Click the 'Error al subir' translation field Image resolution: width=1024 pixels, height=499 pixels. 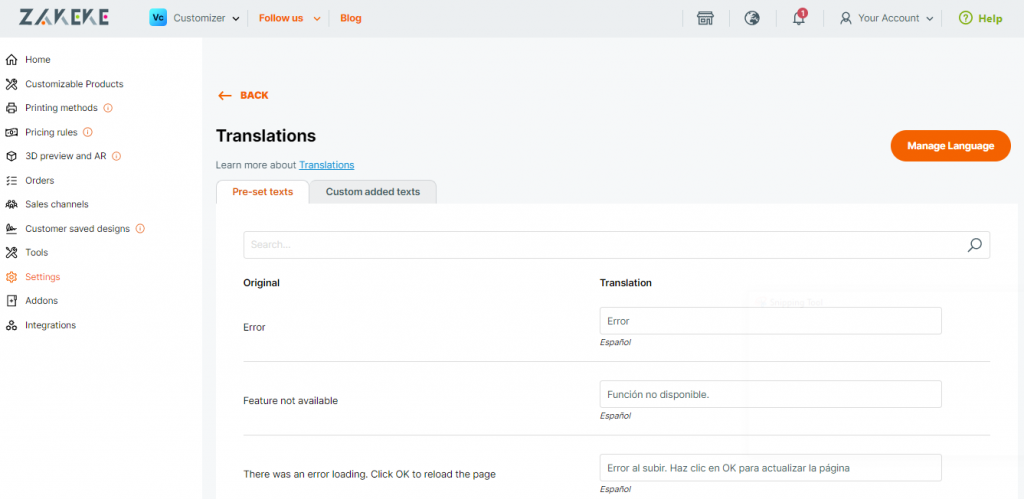coord(771,468)
